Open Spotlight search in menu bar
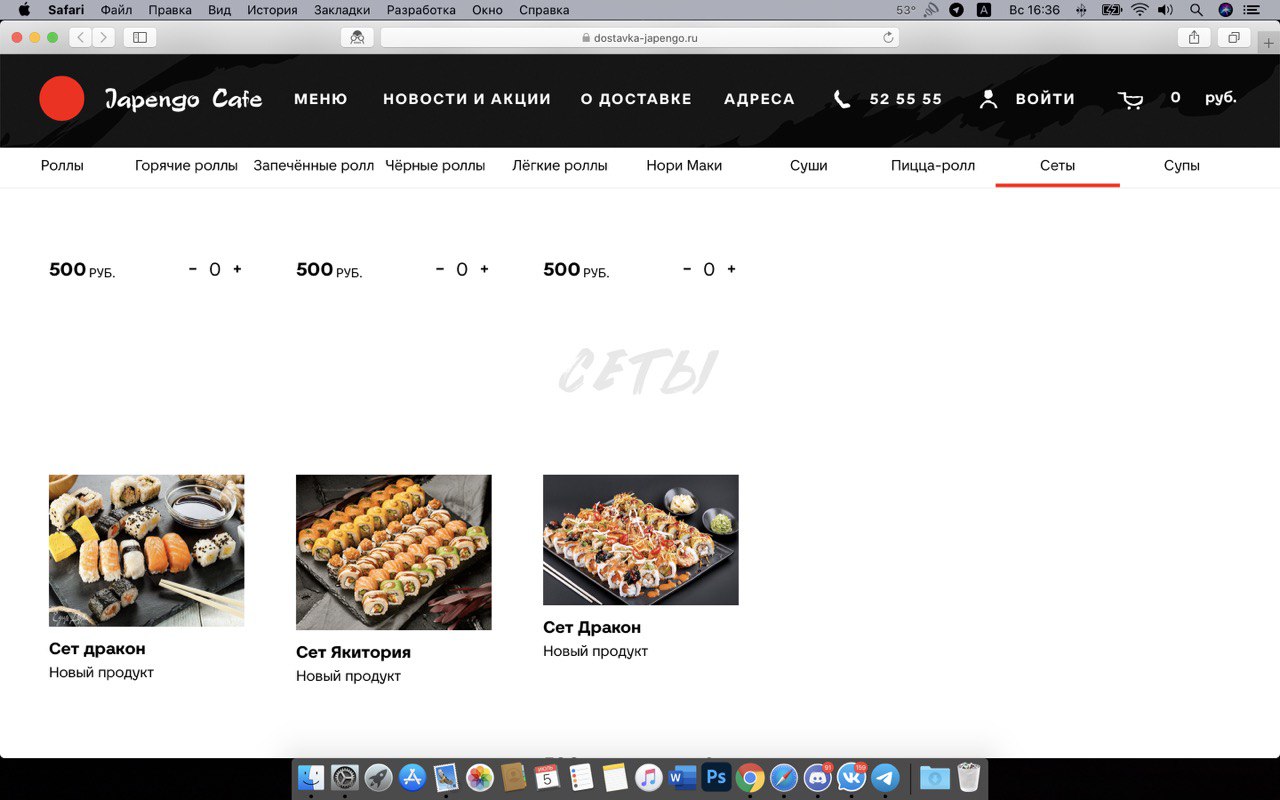The width and height of the screenshot is (1280, 800). point(1196,10)
